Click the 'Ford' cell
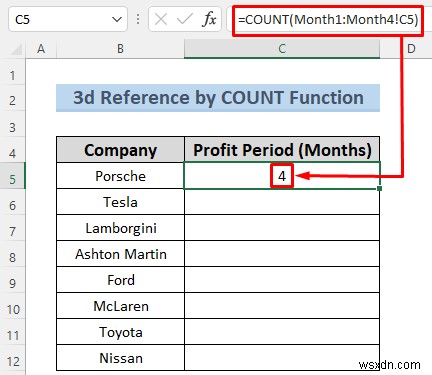This screenshot has width=432, height=375. 120,280
